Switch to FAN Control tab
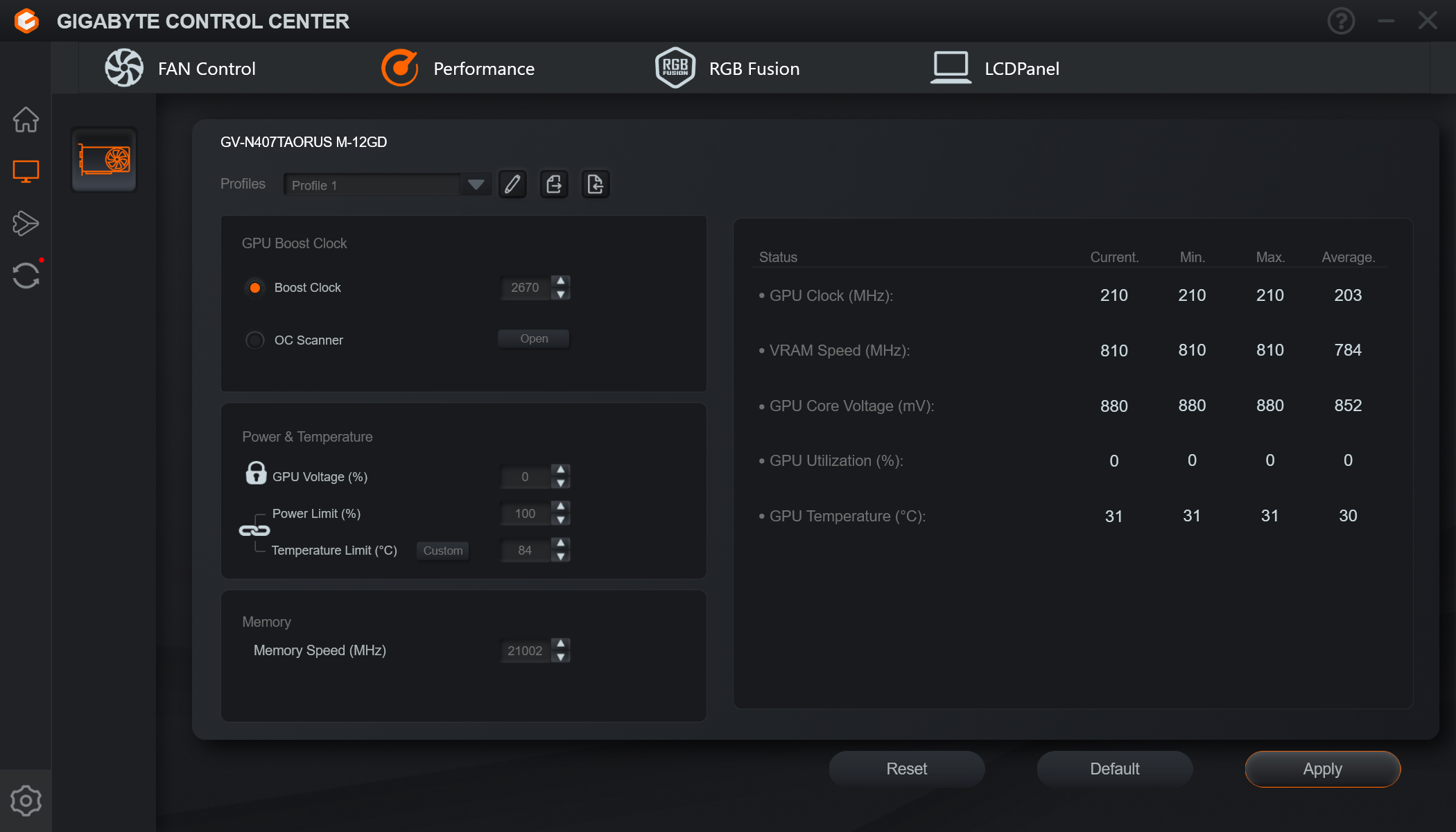The height and width of the screenshot is (832, 1456). [x=180, y=69]
